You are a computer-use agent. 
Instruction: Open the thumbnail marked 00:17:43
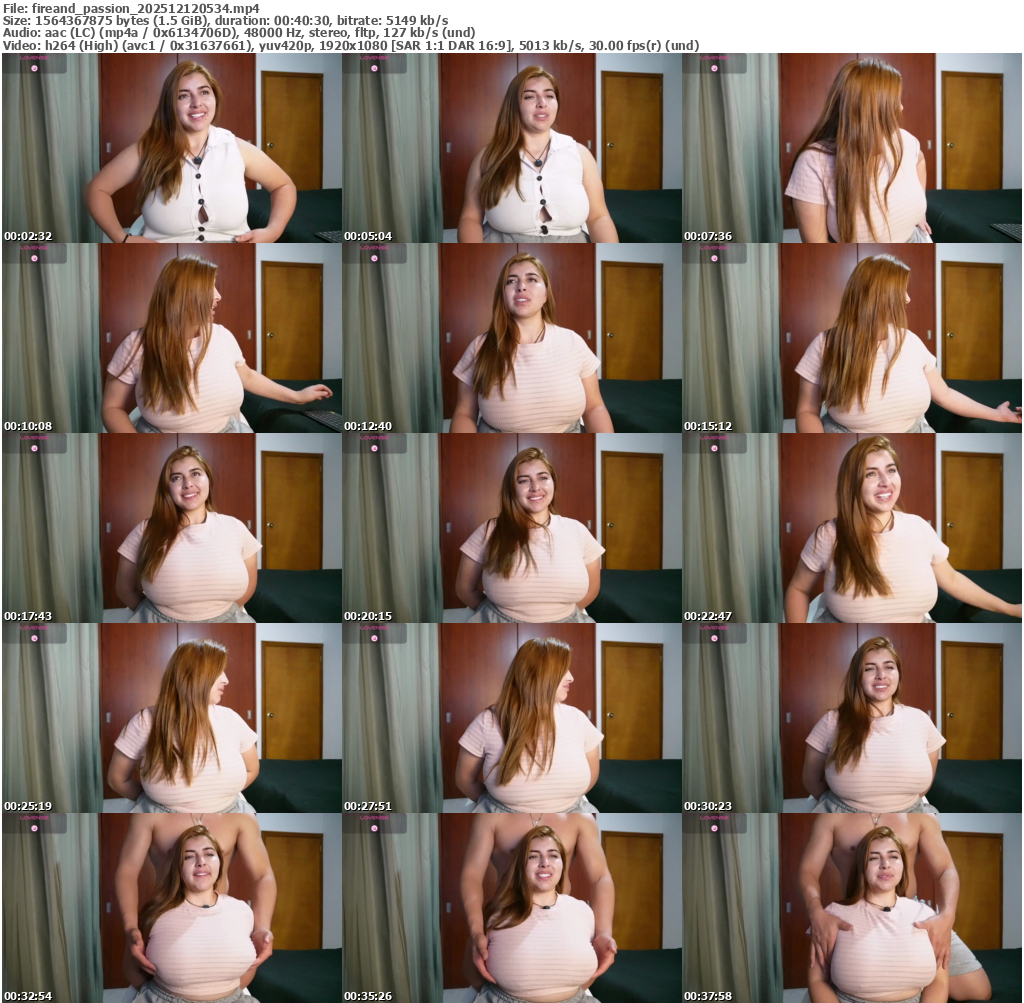(x=172, y=528)
